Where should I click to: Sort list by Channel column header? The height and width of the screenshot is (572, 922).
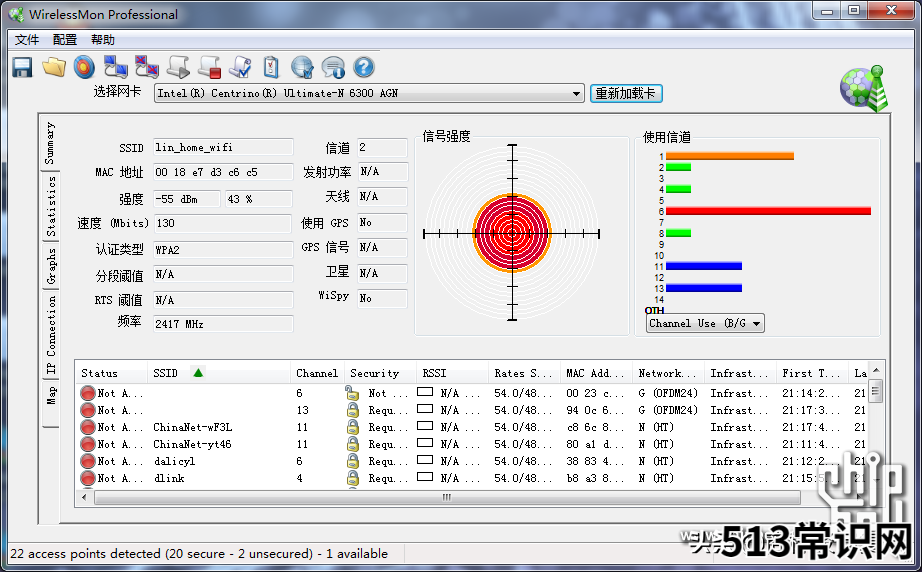coord(317,373)
